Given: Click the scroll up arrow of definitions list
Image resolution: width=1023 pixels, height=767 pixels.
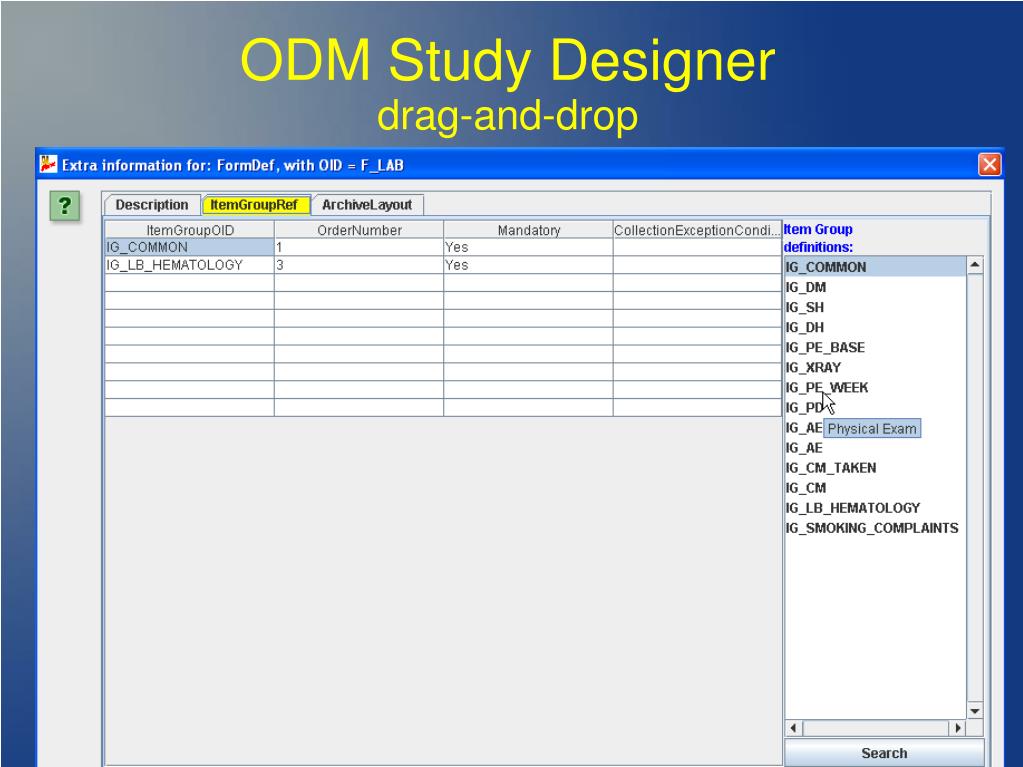Looking at the screenshot, I should [975, 265].
